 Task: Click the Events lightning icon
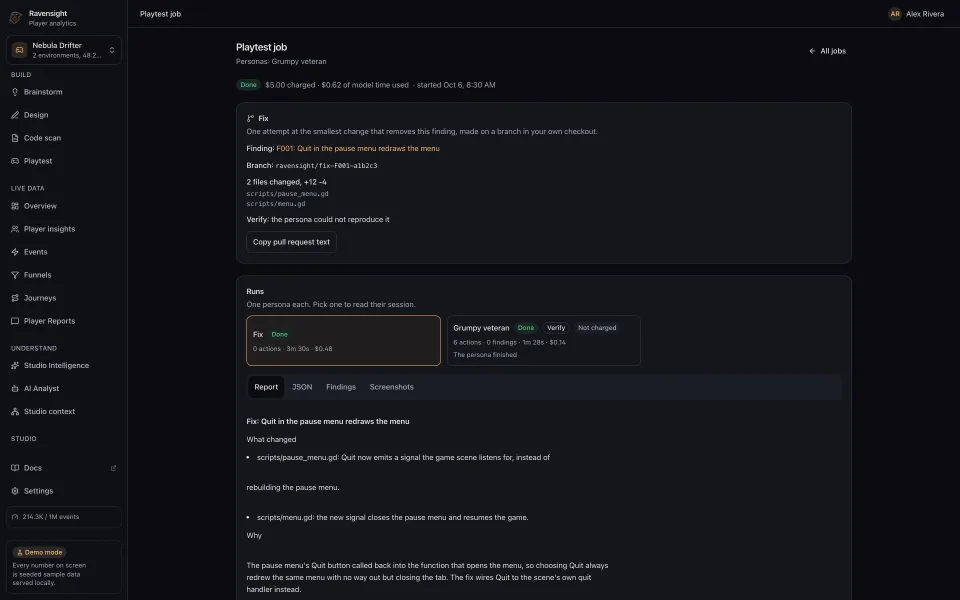pos(15,252)
